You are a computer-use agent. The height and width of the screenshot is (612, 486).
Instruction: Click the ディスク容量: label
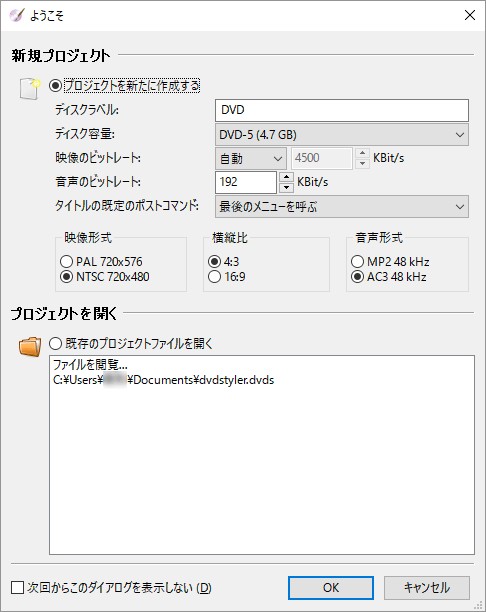coord(85,134)
